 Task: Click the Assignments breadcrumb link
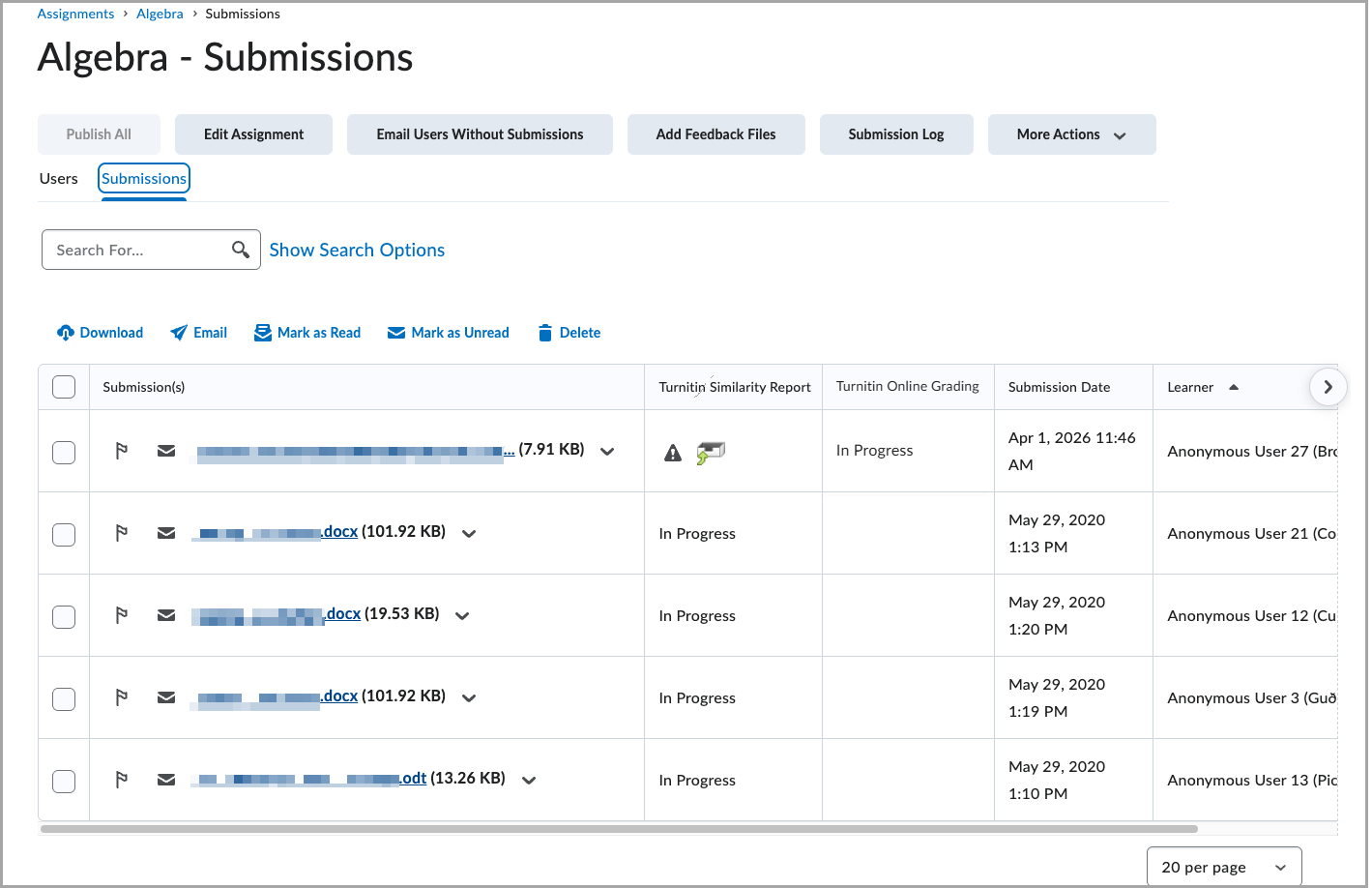point(75,13)
